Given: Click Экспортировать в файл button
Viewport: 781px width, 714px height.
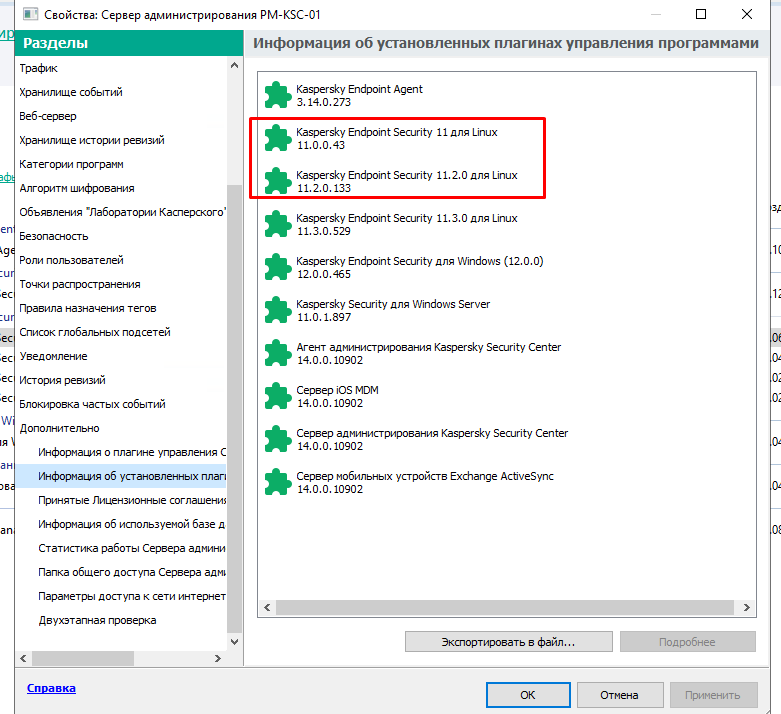Looking at the screenshot, I should (x=509, y=642).
